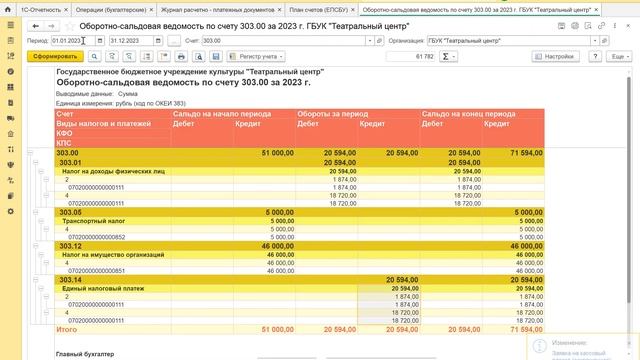Click the round icon in title header
This screenshot has width=640, height=360.
[575, 26]
